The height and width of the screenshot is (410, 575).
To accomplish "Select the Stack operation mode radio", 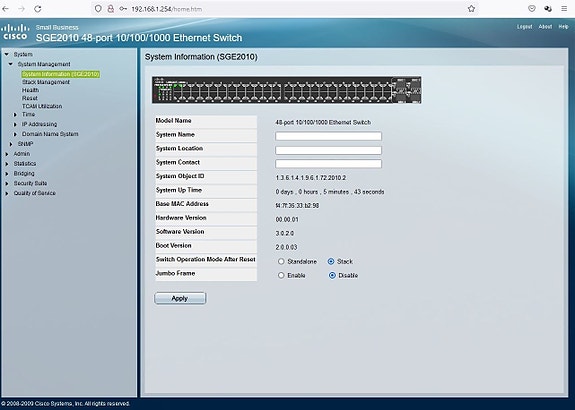I will click(331, 261).
